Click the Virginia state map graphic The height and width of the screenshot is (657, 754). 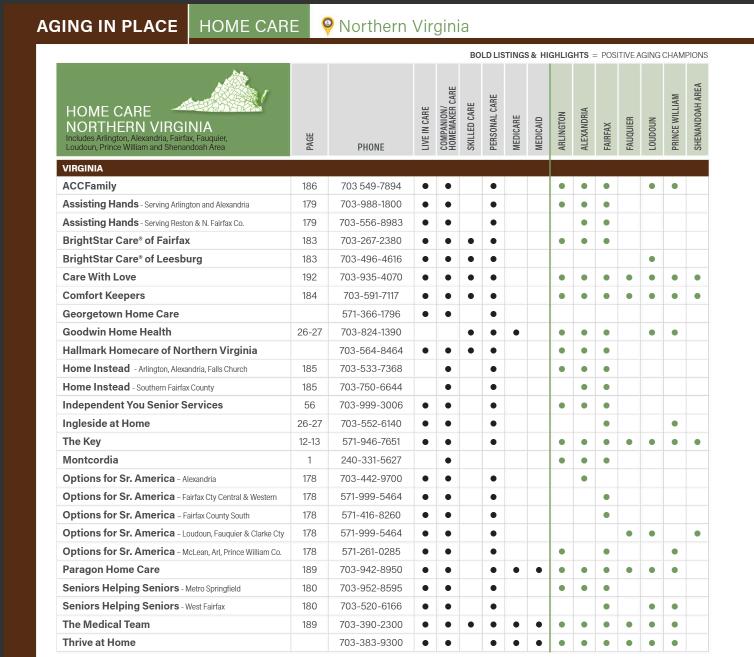pos(219,92)
